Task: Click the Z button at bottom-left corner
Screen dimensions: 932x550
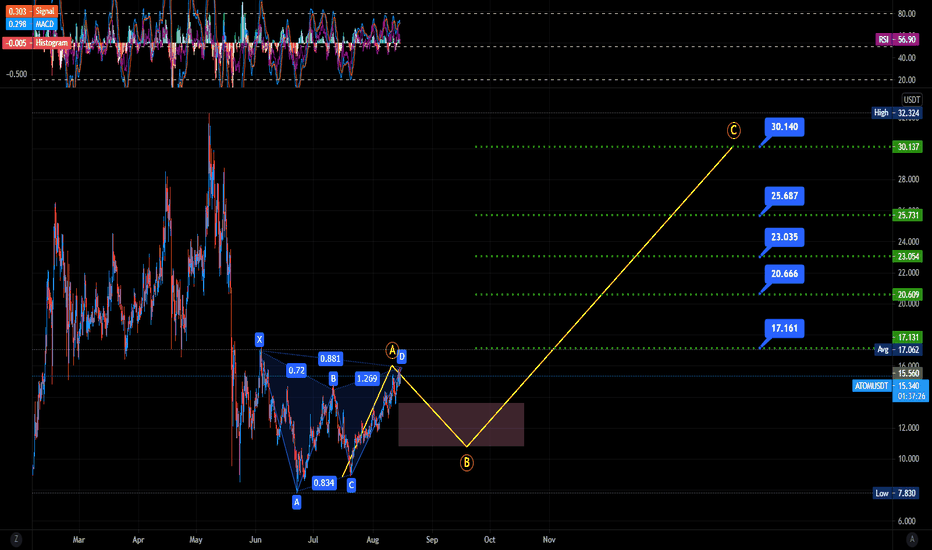Action: click(16, 539)
